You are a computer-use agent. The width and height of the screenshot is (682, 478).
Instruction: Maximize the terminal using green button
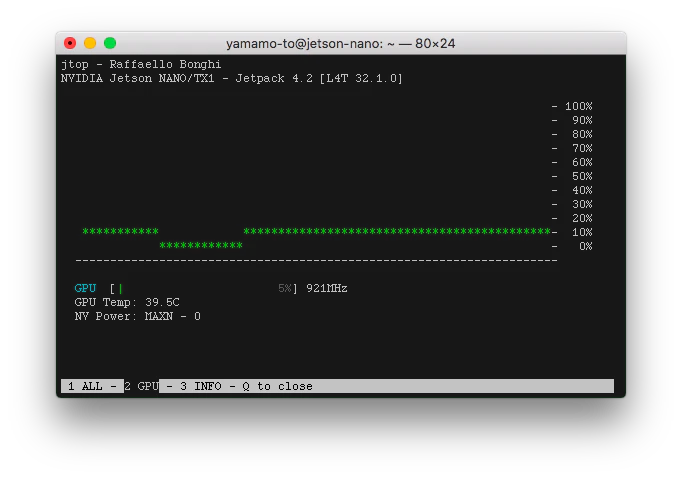(x=110, y=43)
